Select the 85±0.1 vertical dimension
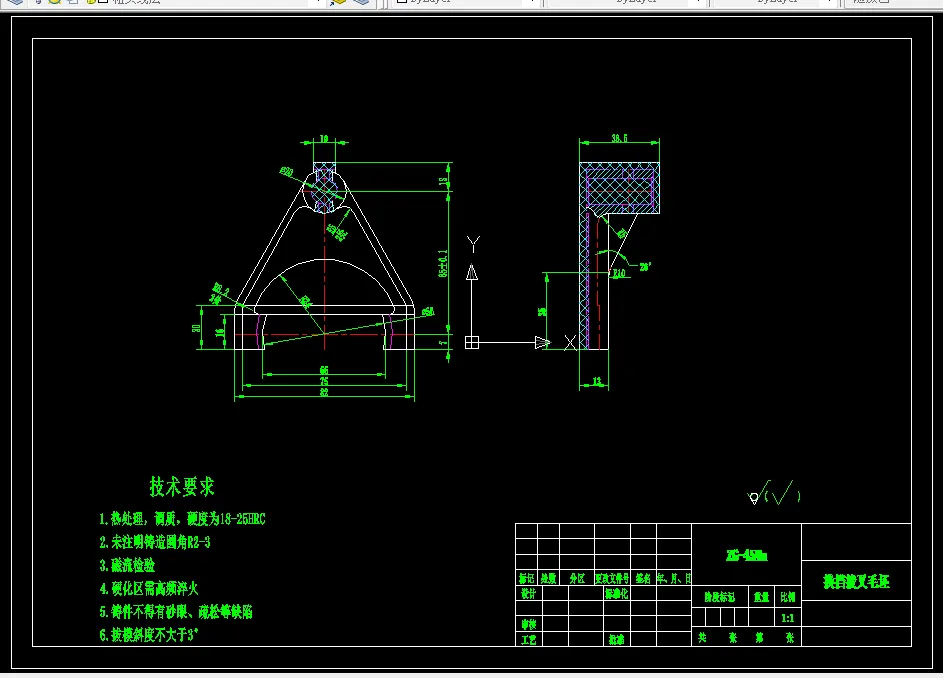943x678 pixels. (443, 263)
